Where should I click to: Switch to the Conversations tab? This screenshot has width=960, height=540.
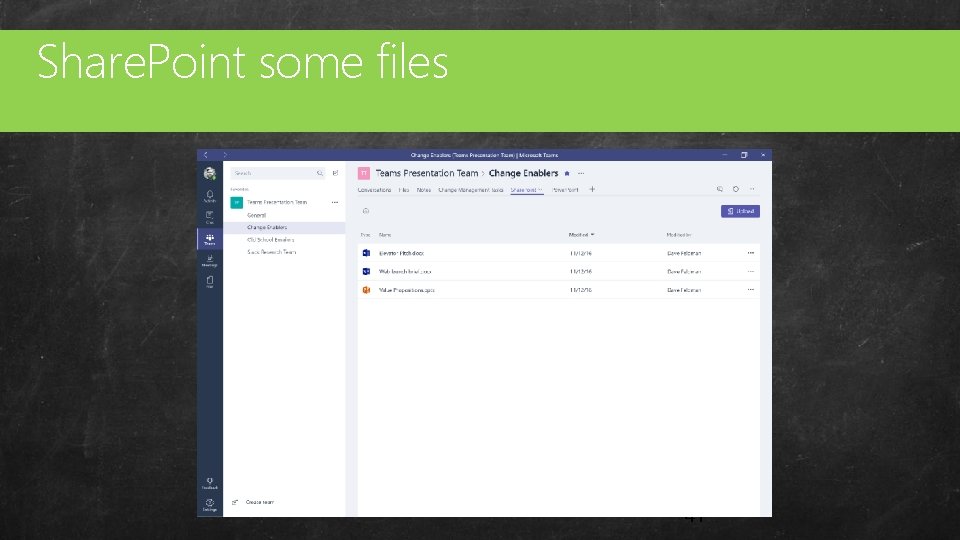[374, 190]
